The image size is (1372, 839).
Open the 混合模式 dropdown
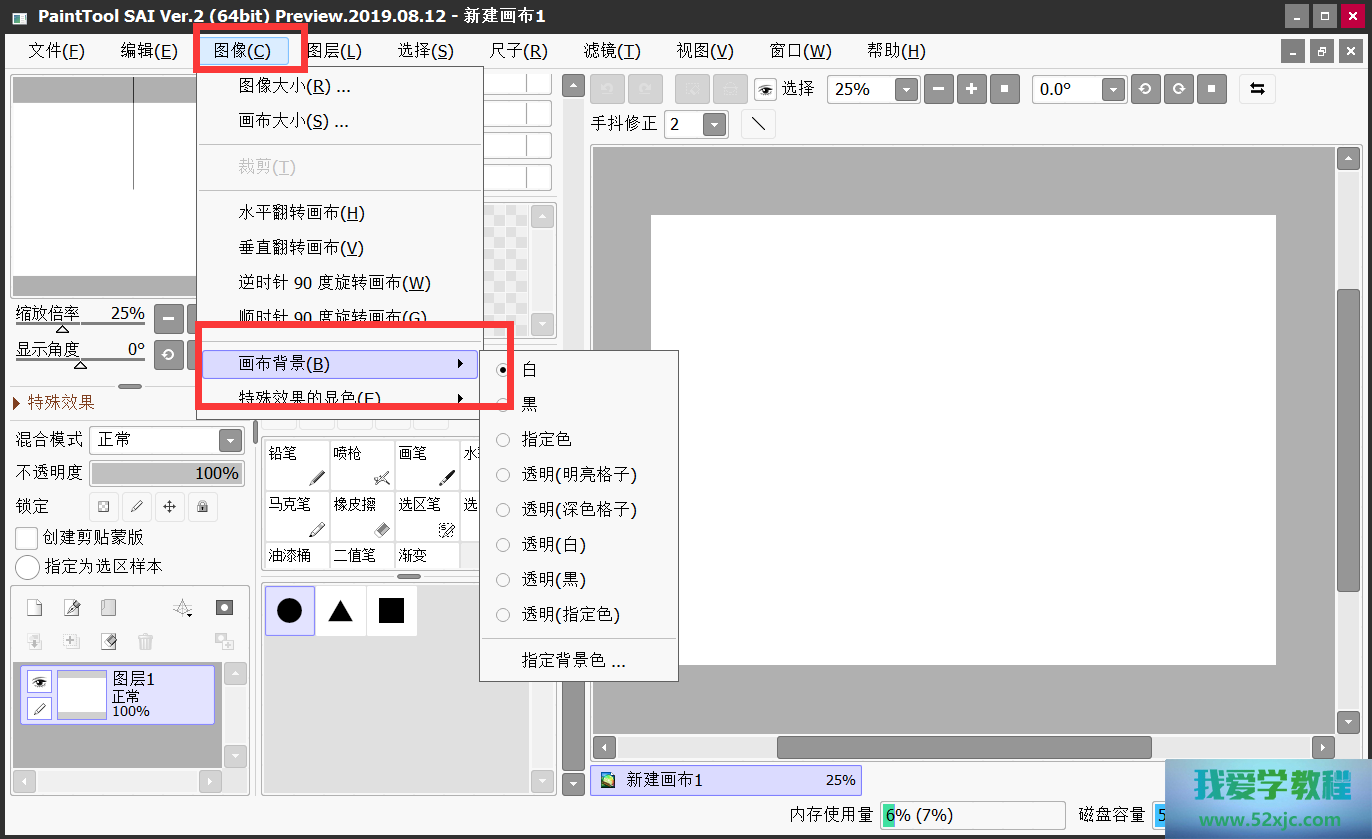[x=231, y=440]
